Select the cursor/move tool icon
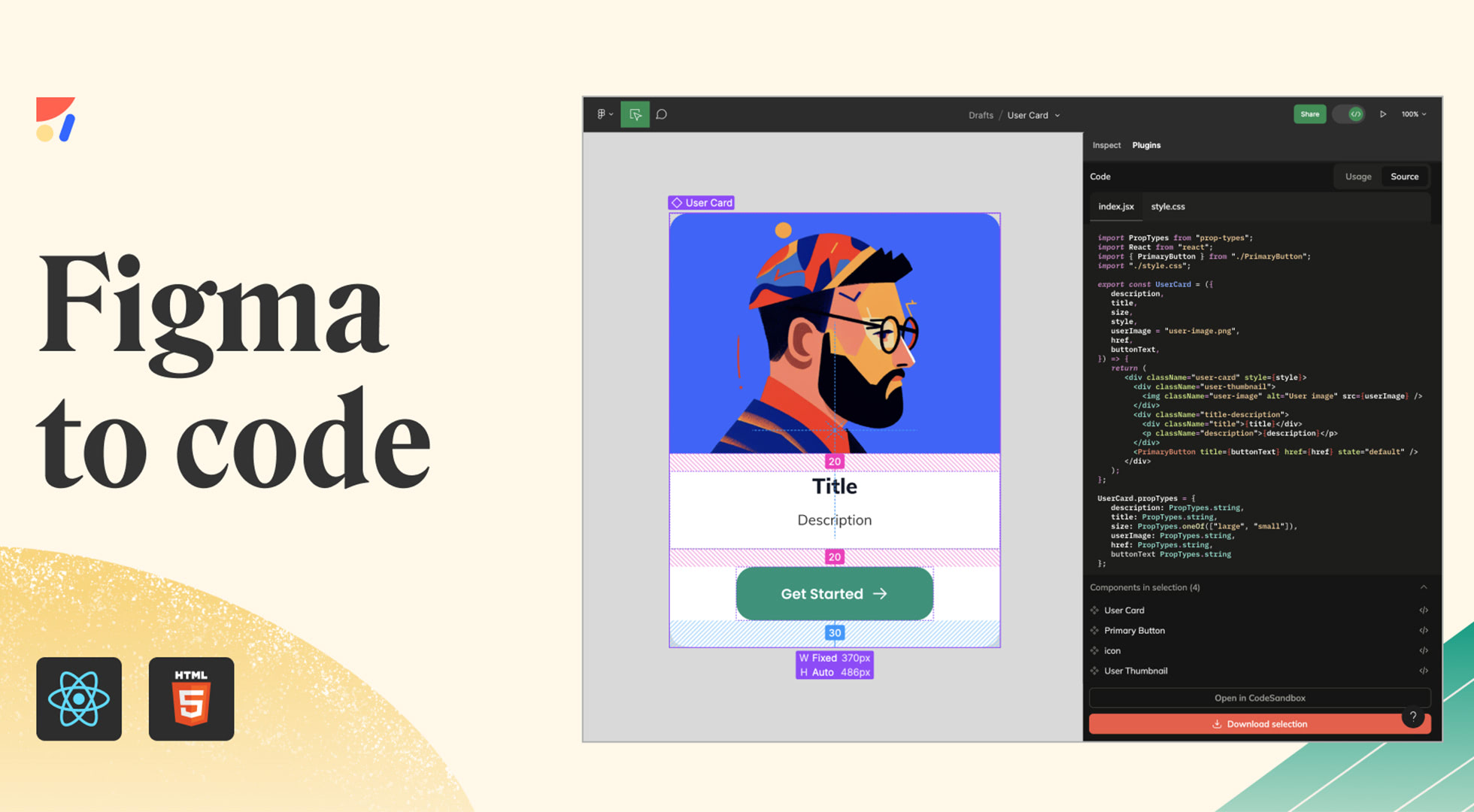The width and height of the screenshot is (1474, 812). point(634,114)
